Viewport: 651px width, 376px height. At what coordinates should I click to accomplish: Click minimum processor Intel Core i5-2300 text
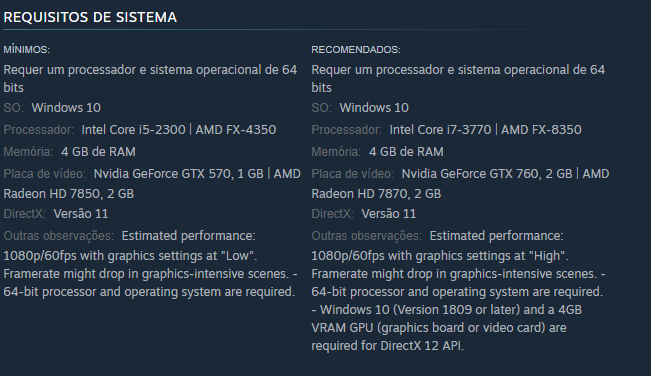tap(133, 129)
